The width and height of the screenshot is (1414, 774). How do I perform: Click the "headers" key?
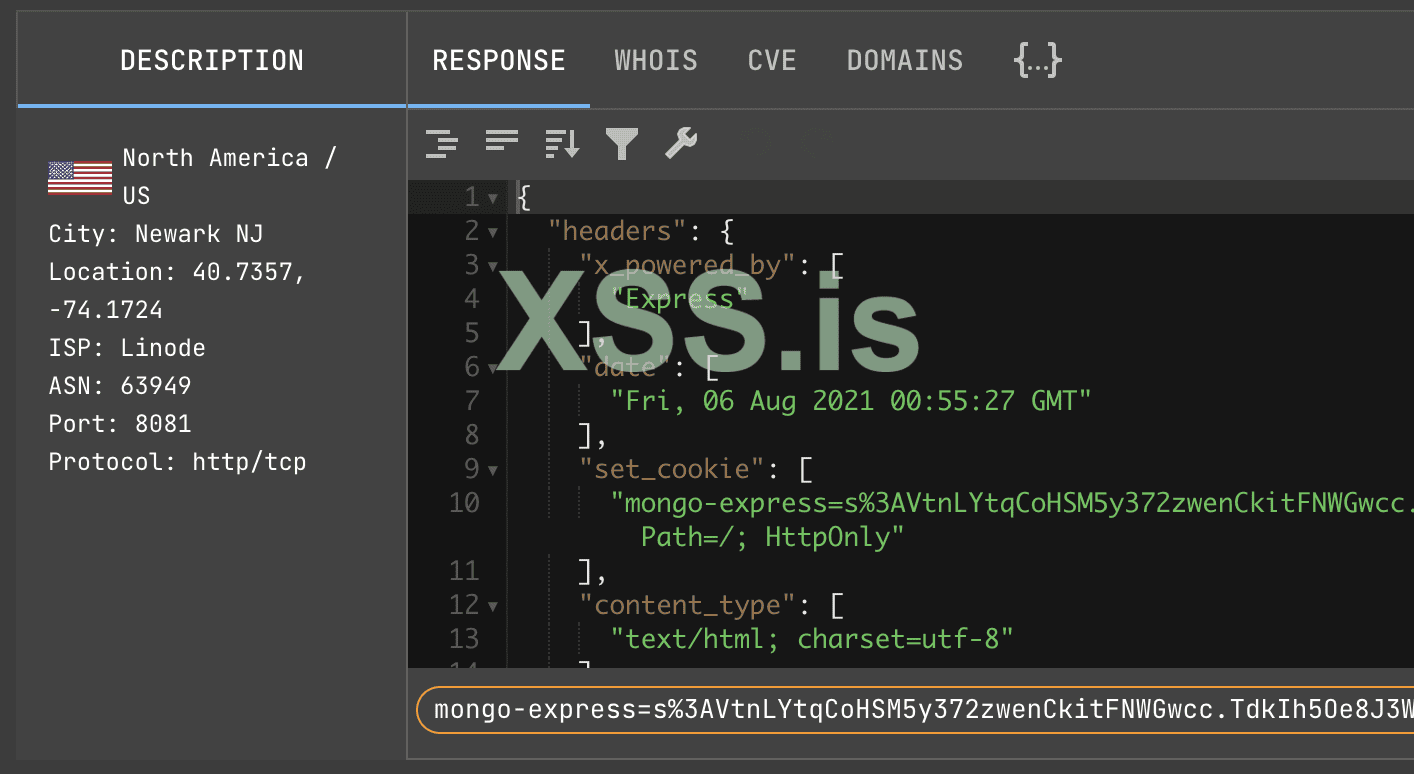point(617,231)
